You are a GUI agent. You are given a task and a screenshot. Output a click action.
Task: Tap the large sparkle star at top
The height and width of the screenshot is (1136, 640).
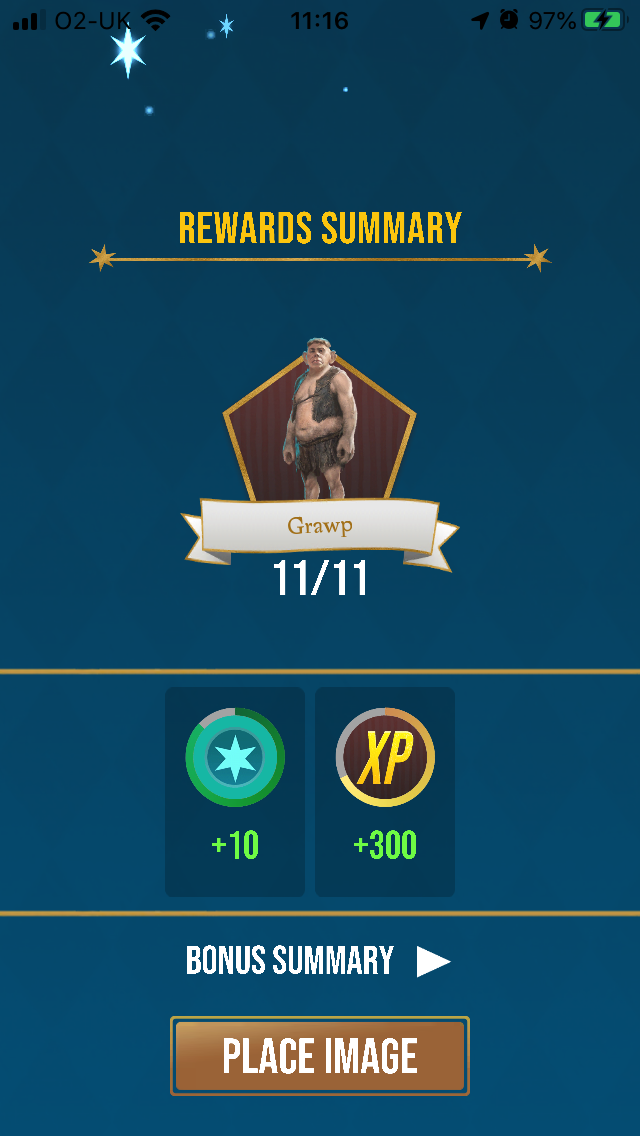pos(128,51)
